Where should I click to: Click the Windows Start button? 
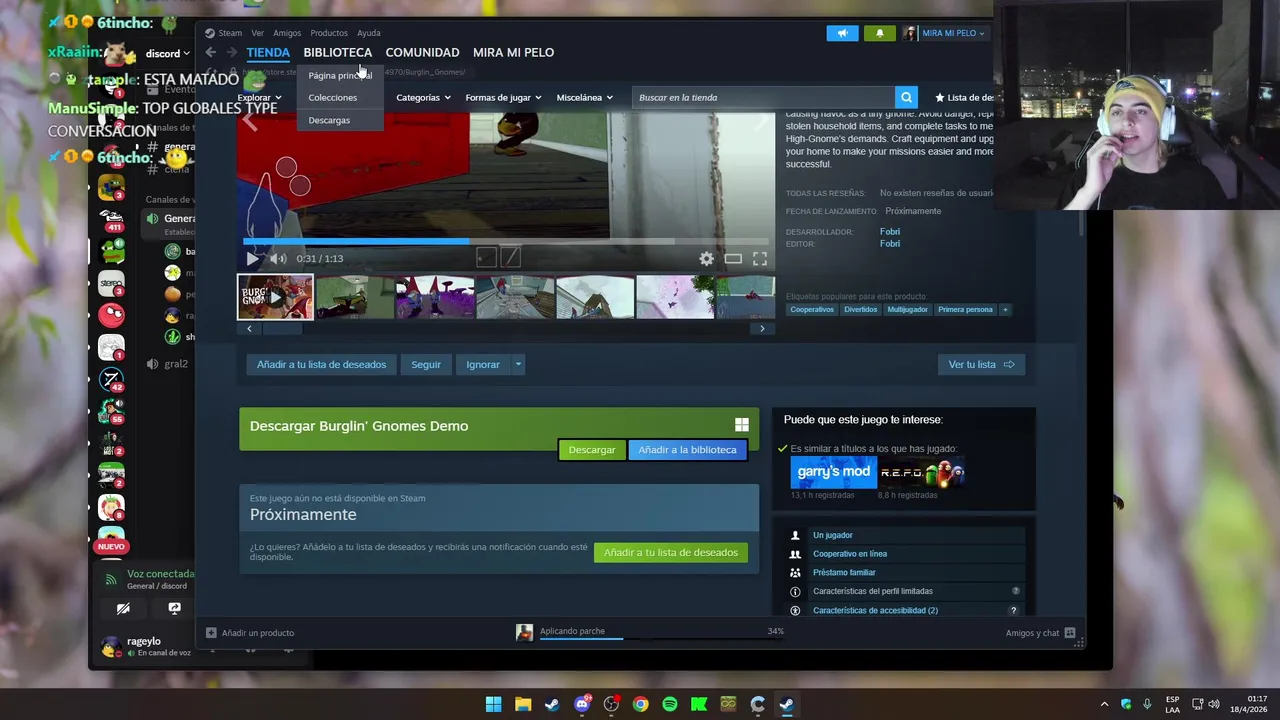[x=493, y=704]
